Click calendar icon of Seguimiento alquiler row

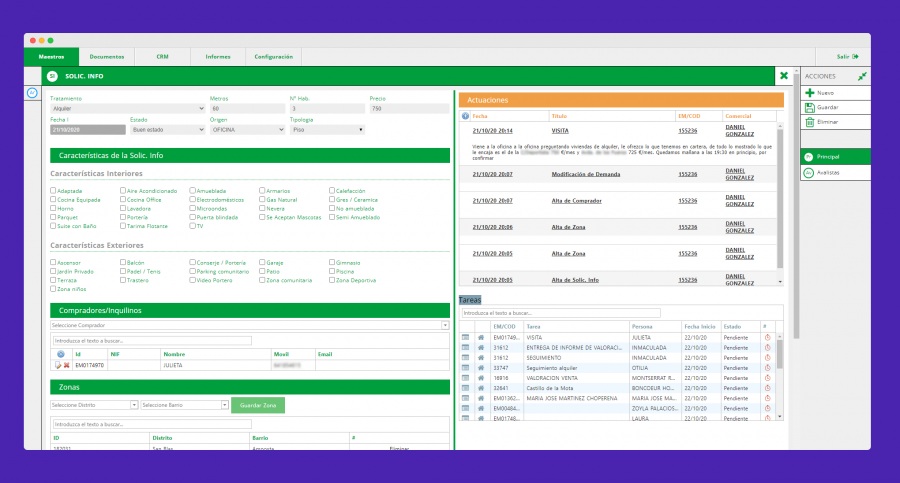tap(465, 368)
